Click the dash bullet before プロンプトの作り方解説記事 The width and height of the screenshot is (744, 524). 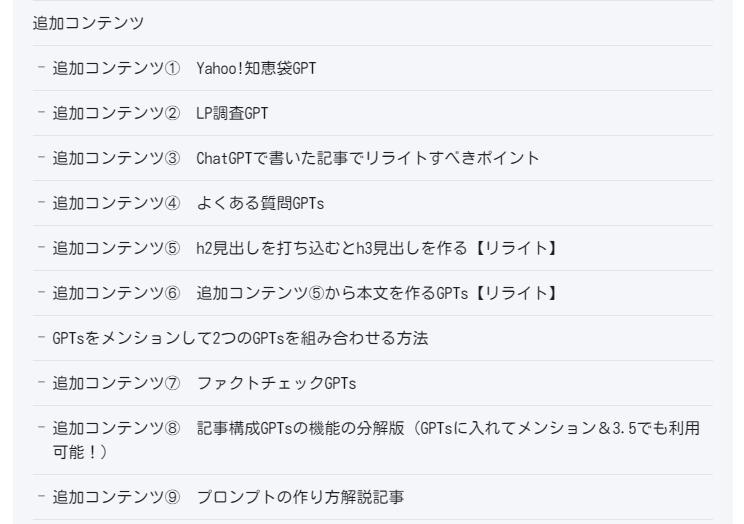(x=41, y=496)
